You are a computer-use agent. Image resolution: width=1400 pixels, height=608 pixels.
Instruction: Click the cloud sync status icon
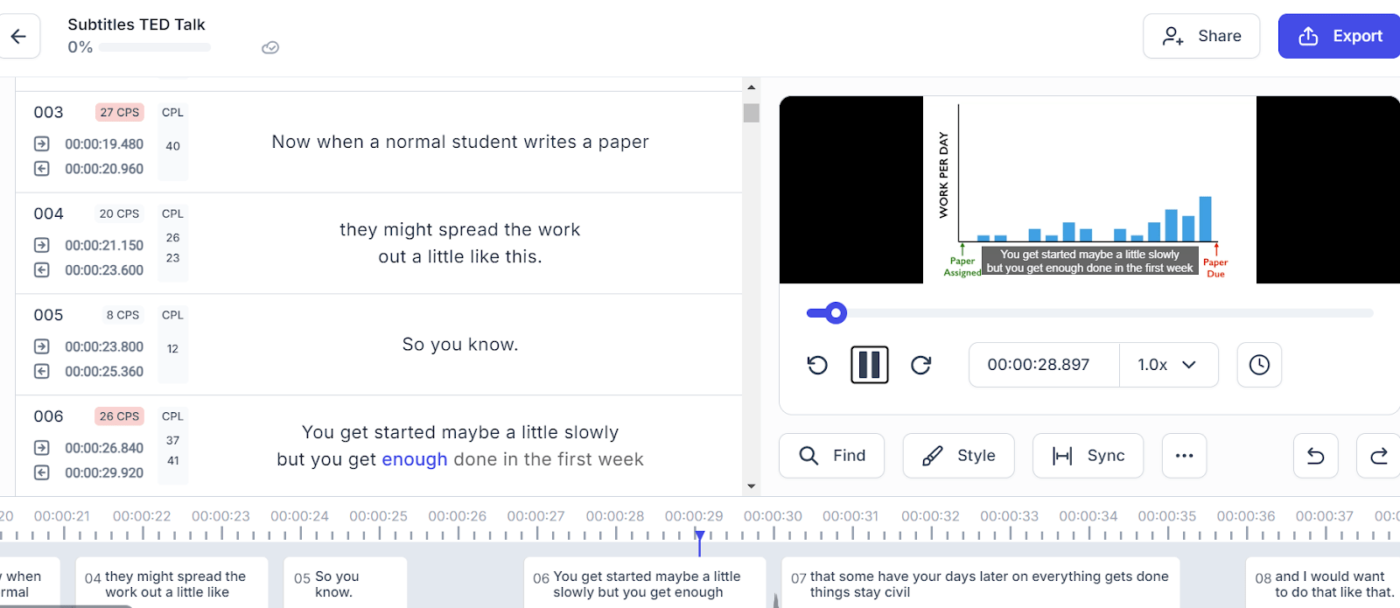coord(270,48)
